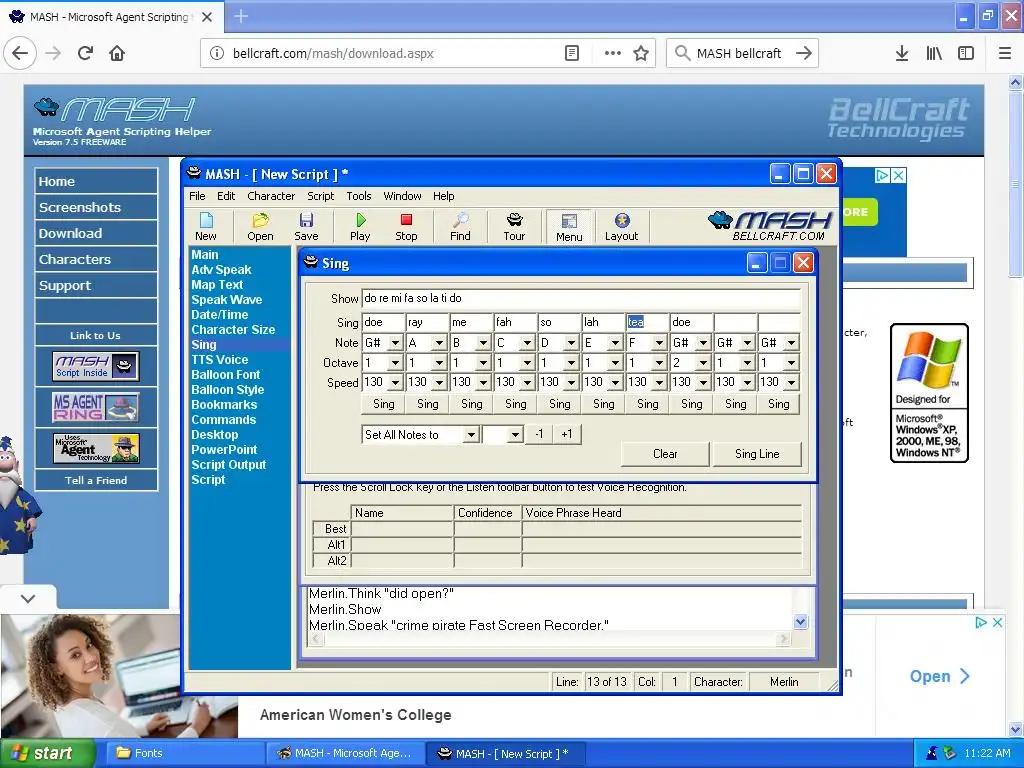Toggle reader view icon in address bar
The image size is (1024, 768).
[x=571, y=53]
